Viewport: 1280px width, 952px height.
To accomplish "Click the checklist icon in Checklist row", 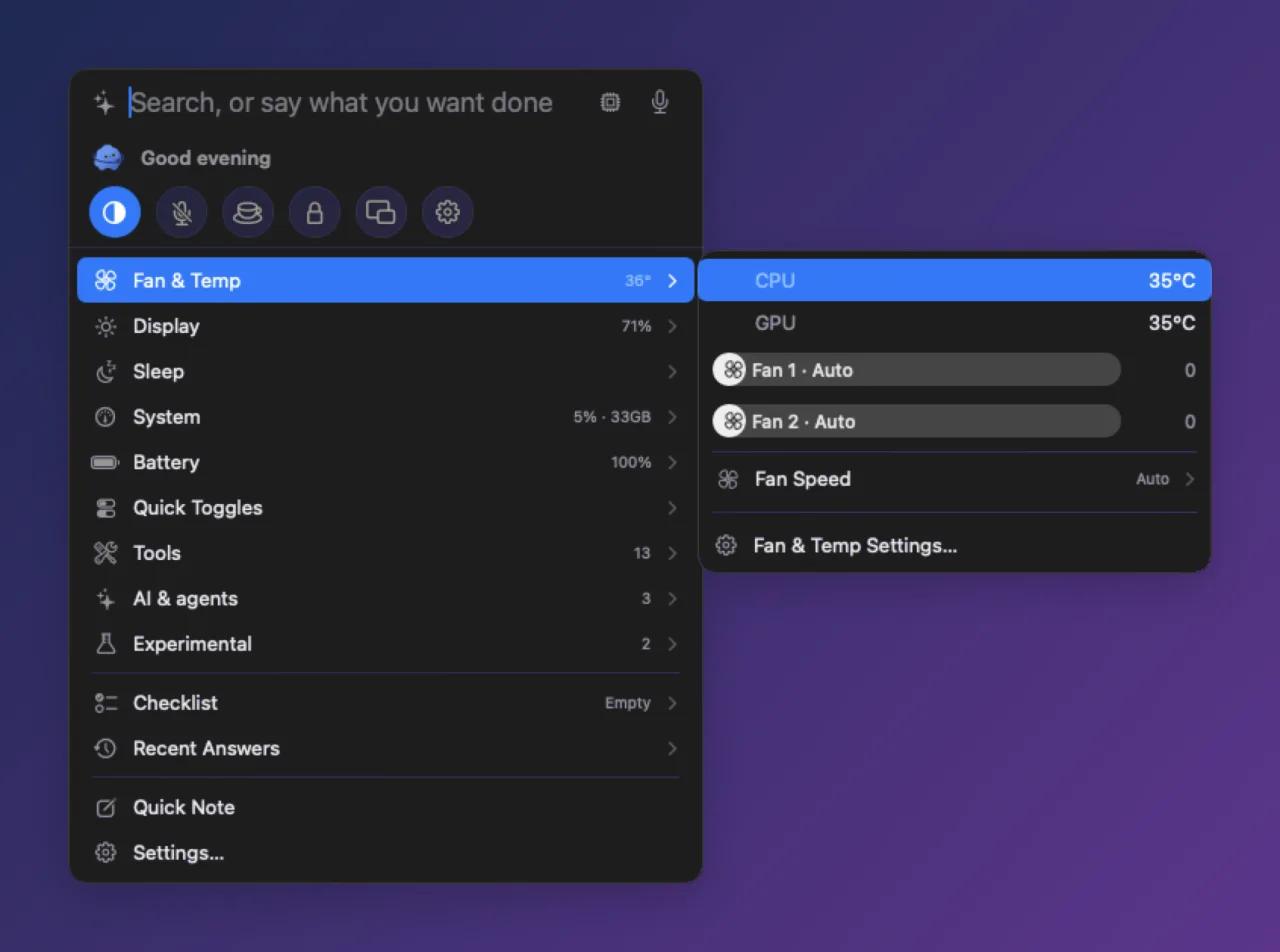I will coord(106,703).
